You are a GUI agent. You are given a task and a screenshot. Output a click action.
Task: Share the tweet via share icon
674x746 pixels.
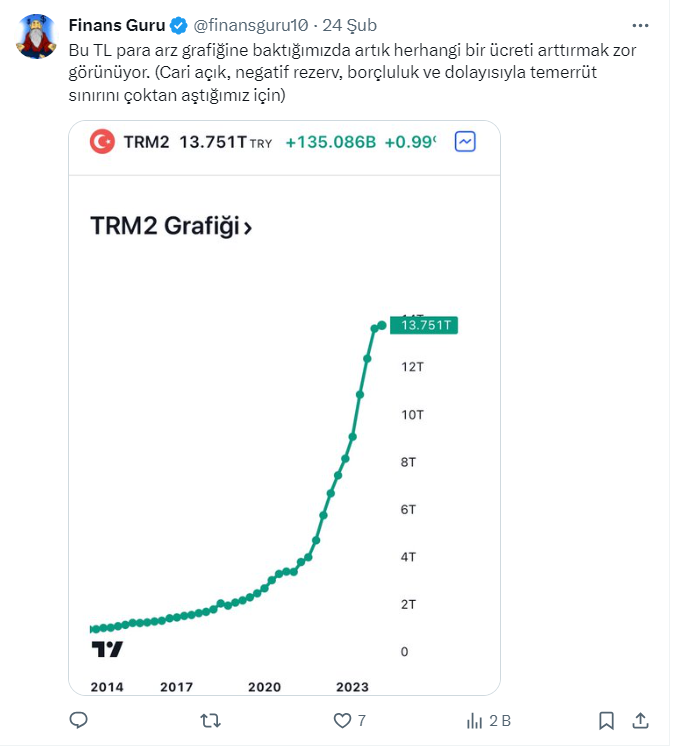coord(641,720)
